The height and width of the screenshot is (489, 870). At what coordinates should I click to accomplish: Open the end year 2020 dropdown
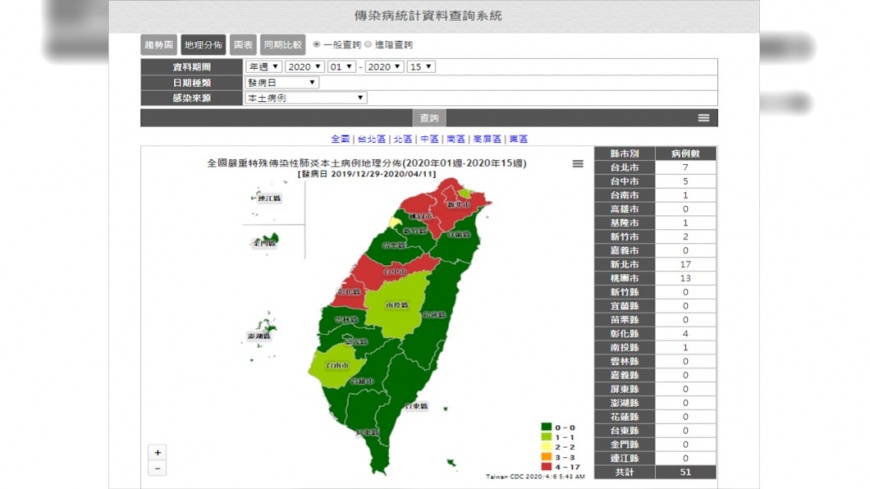[x=384, y=67]
